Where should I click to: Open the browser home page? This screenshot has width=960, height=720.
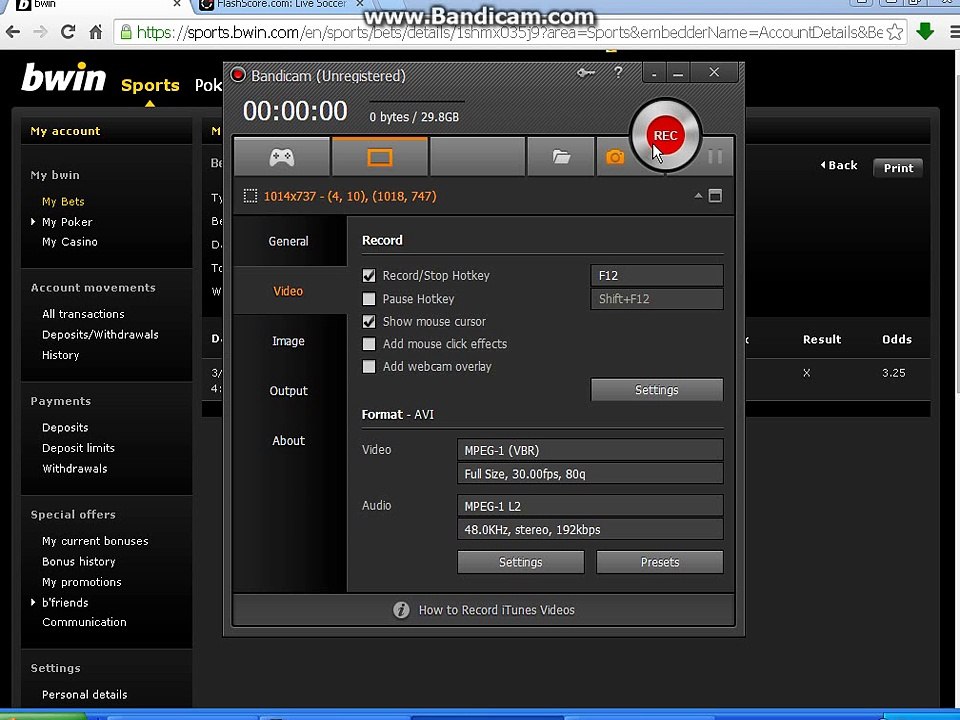[x=96, y=32]
